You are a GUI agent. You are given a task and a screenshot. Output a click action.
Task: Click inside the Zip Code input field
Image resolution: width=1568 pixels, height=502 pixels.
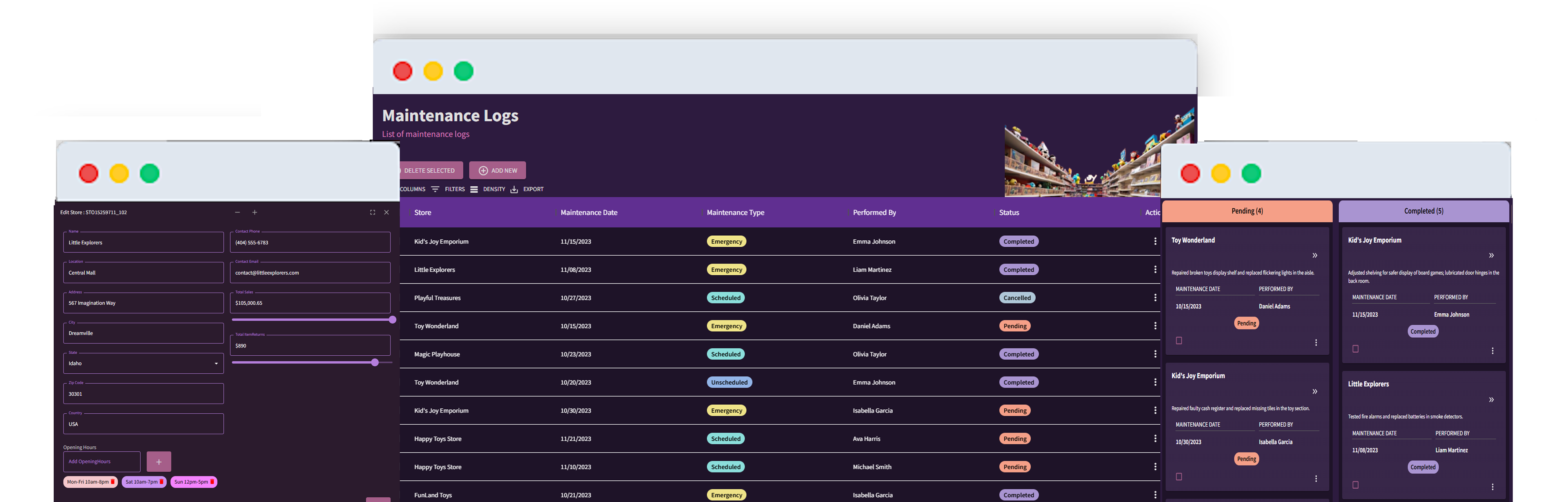tap(143, 393)
